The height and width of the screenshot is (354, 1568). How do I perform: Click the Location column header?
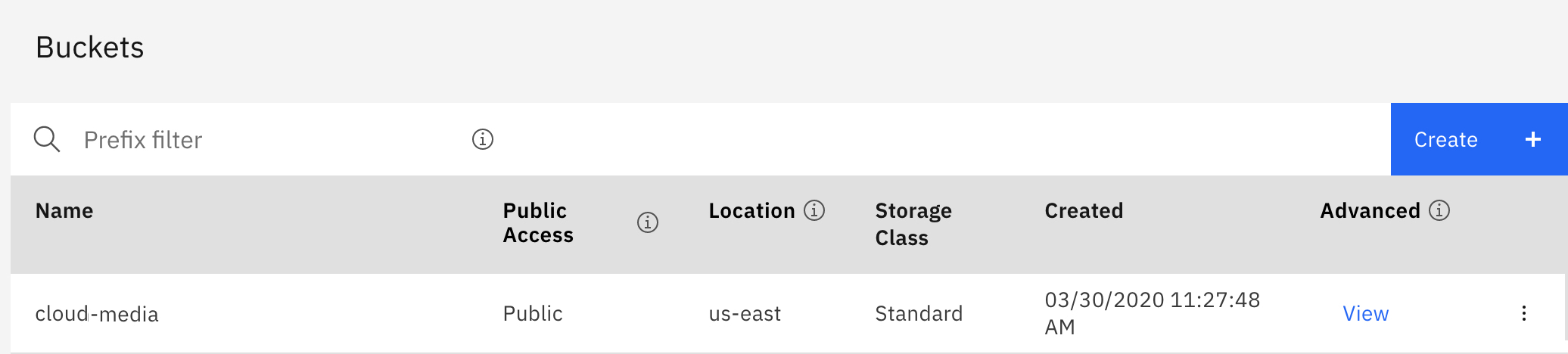click(751, 210)
